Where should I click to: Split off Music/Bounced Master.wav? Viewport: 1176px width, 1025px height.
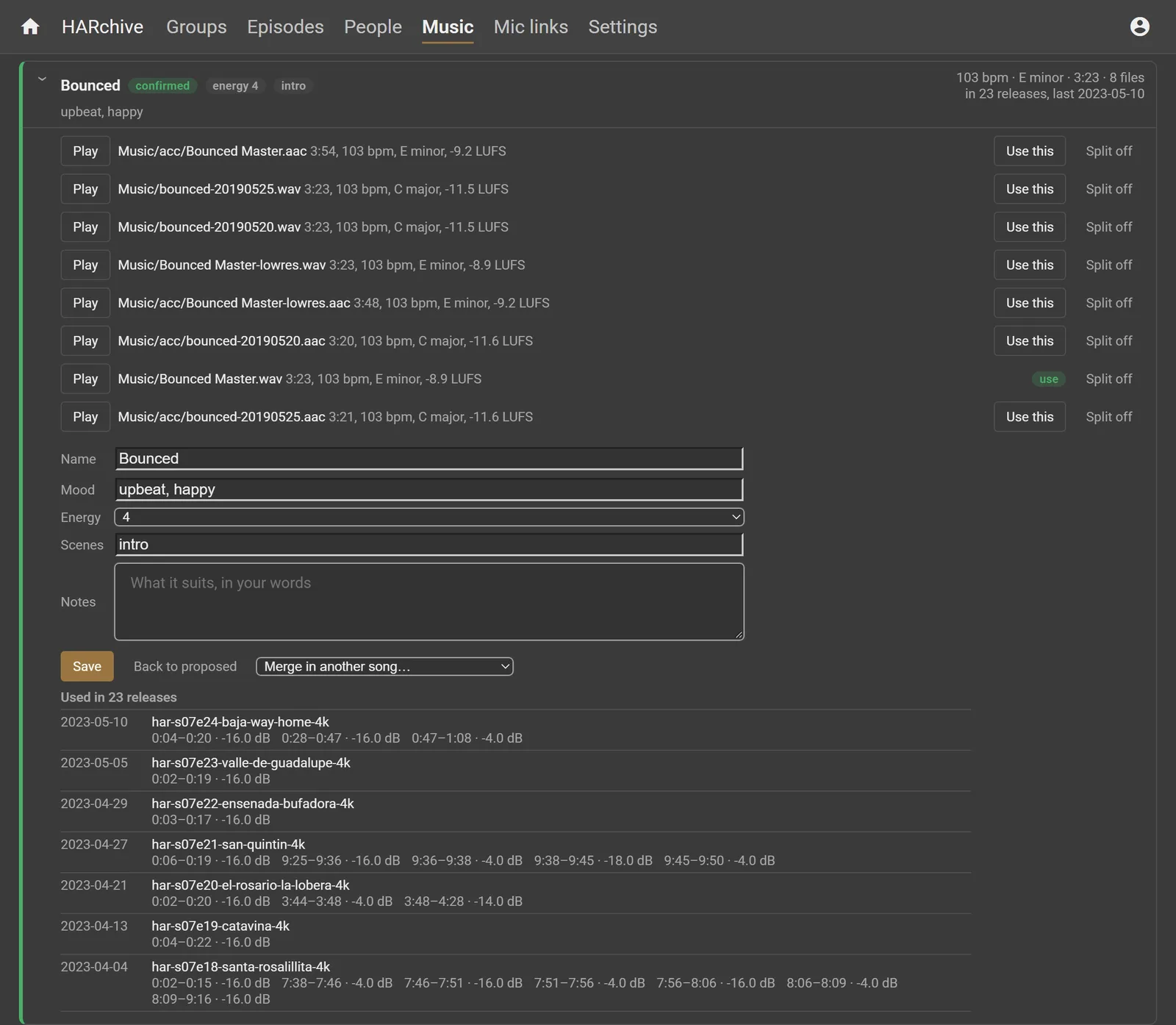[1109, 379]
